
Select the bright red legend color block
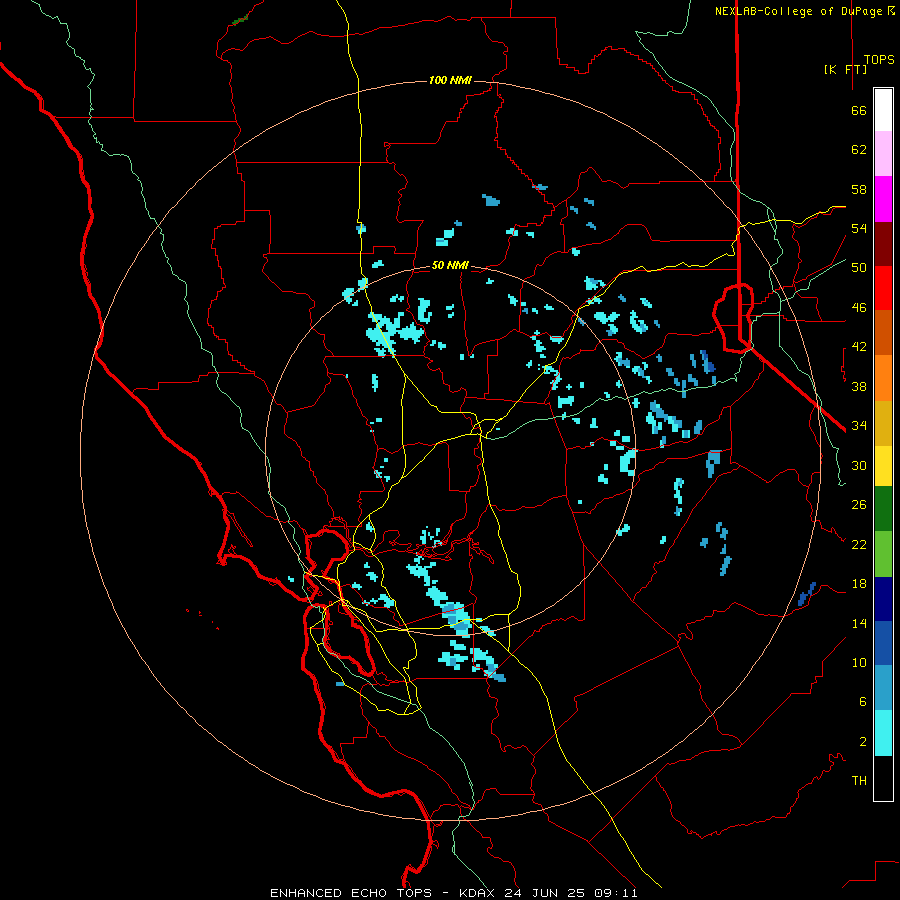click(x=883, y=288)
